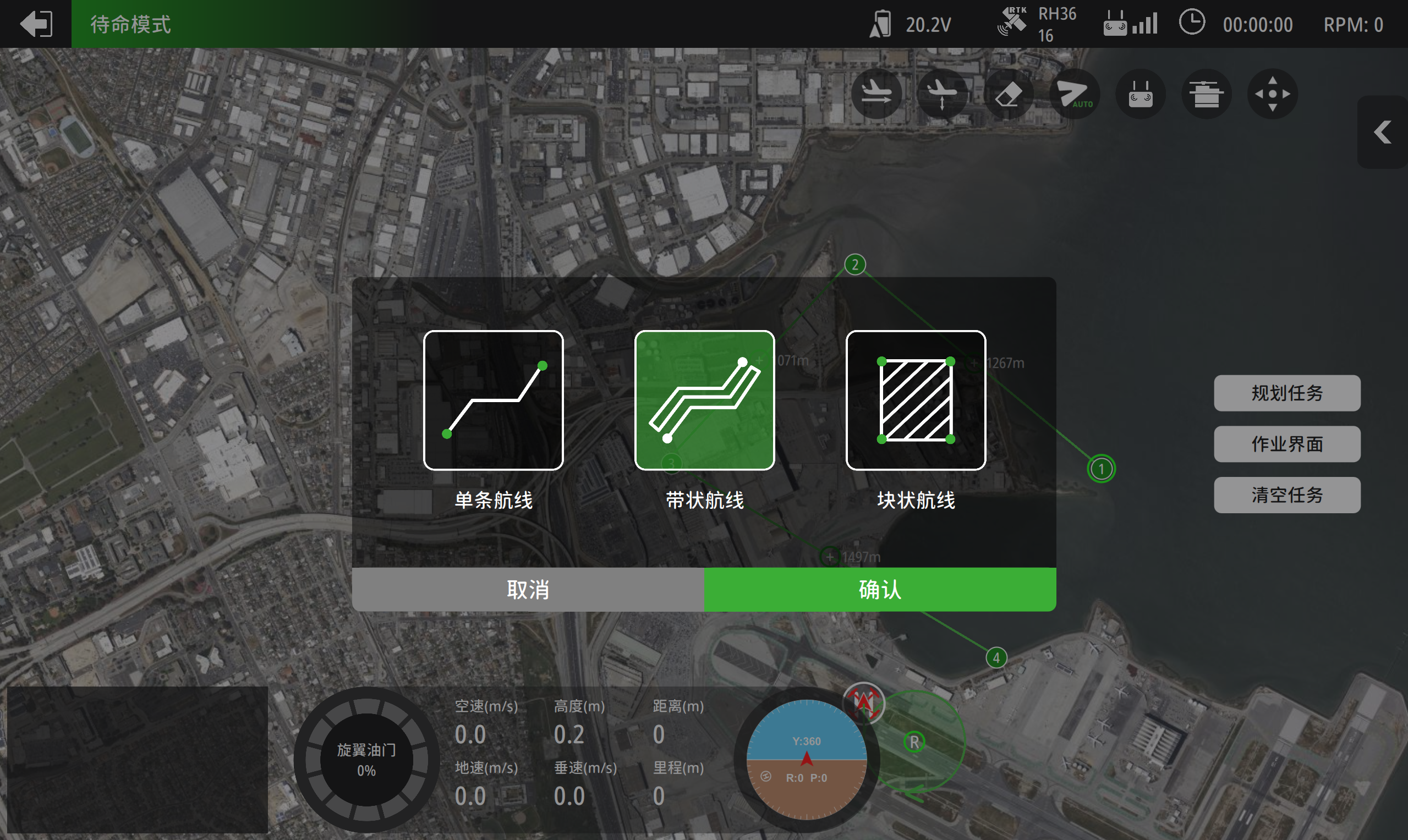Click the eraser route-clearing tool icon
Viewport: 1408px width, 840px height.
pos(1009,94)
